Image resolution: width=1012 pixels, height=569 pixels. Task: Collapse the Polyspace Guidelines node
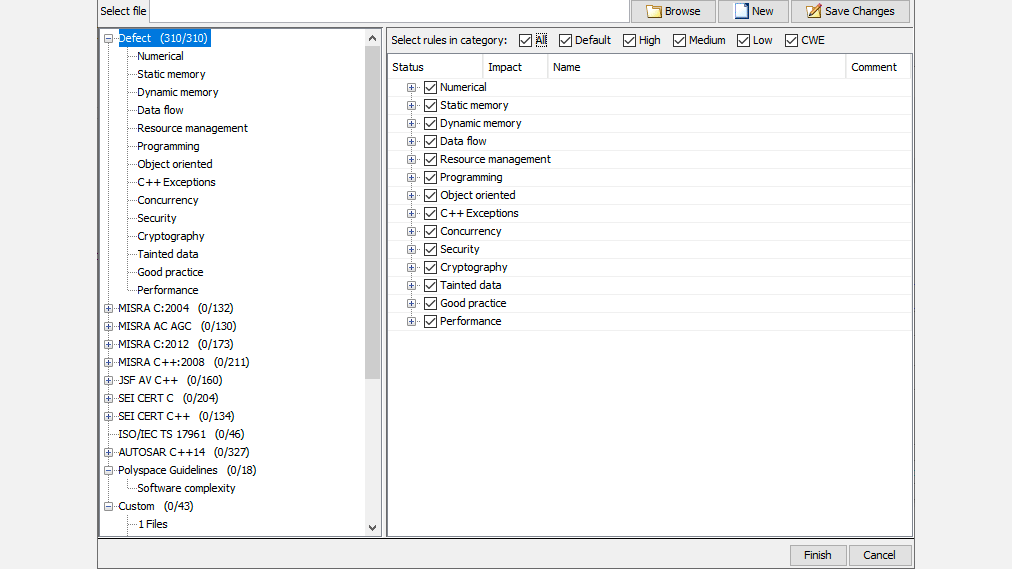108,470
